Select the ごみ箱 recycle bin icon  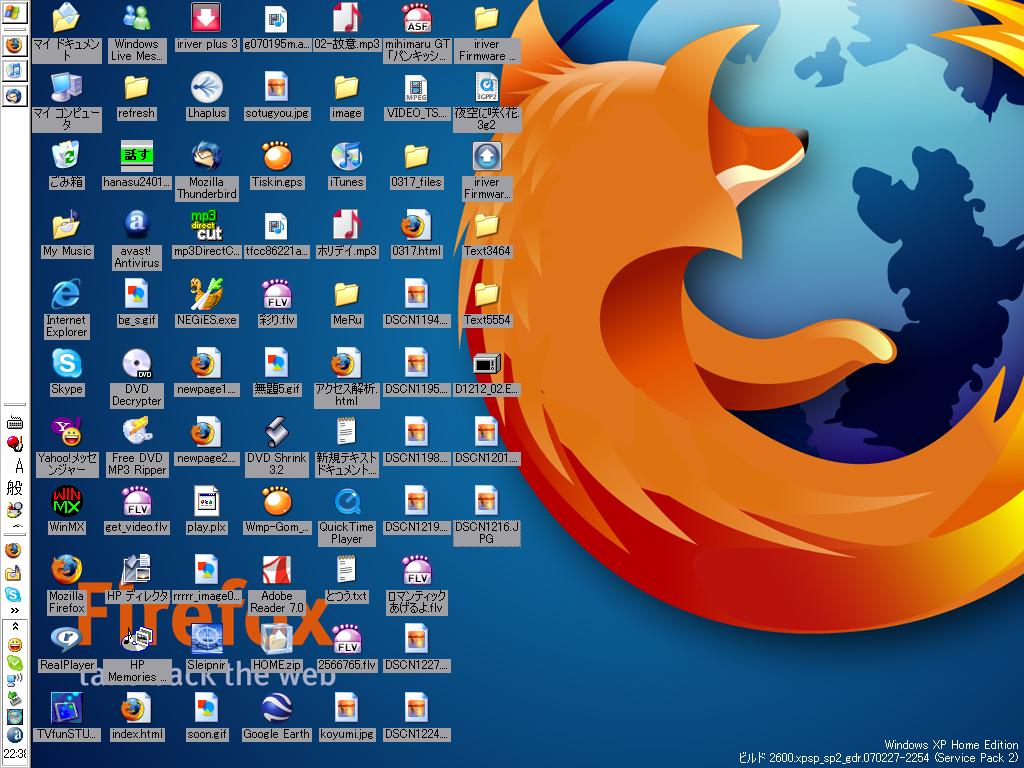[67, 165]
